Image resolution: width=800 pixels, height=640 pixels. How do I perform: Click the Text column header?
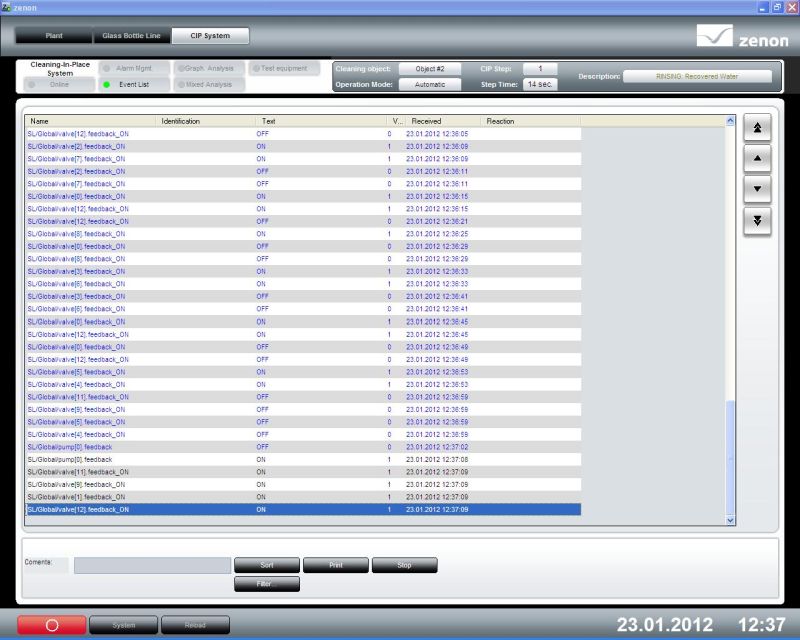click(320, 121)
